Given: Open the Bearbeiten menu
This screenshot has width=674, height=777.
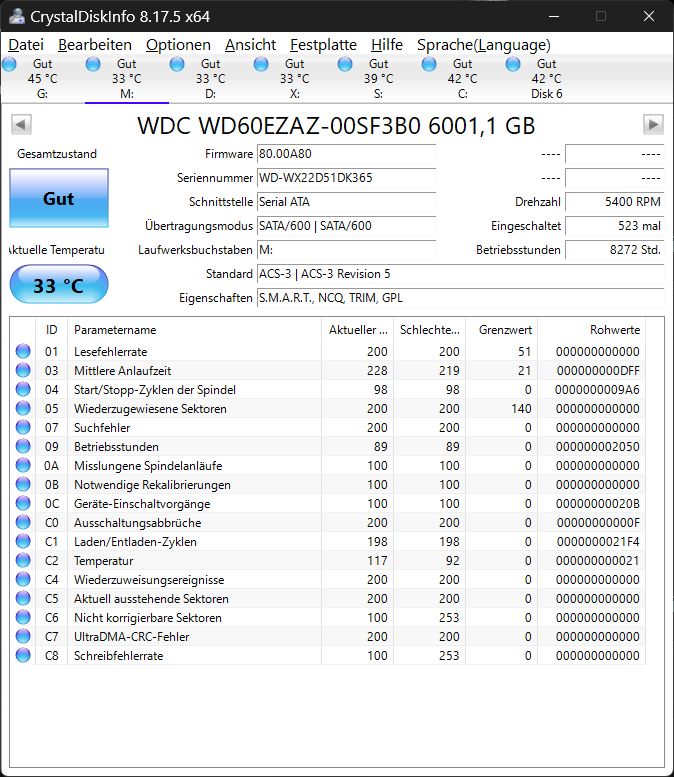Looking at the screenshot, I should [95, 45].
